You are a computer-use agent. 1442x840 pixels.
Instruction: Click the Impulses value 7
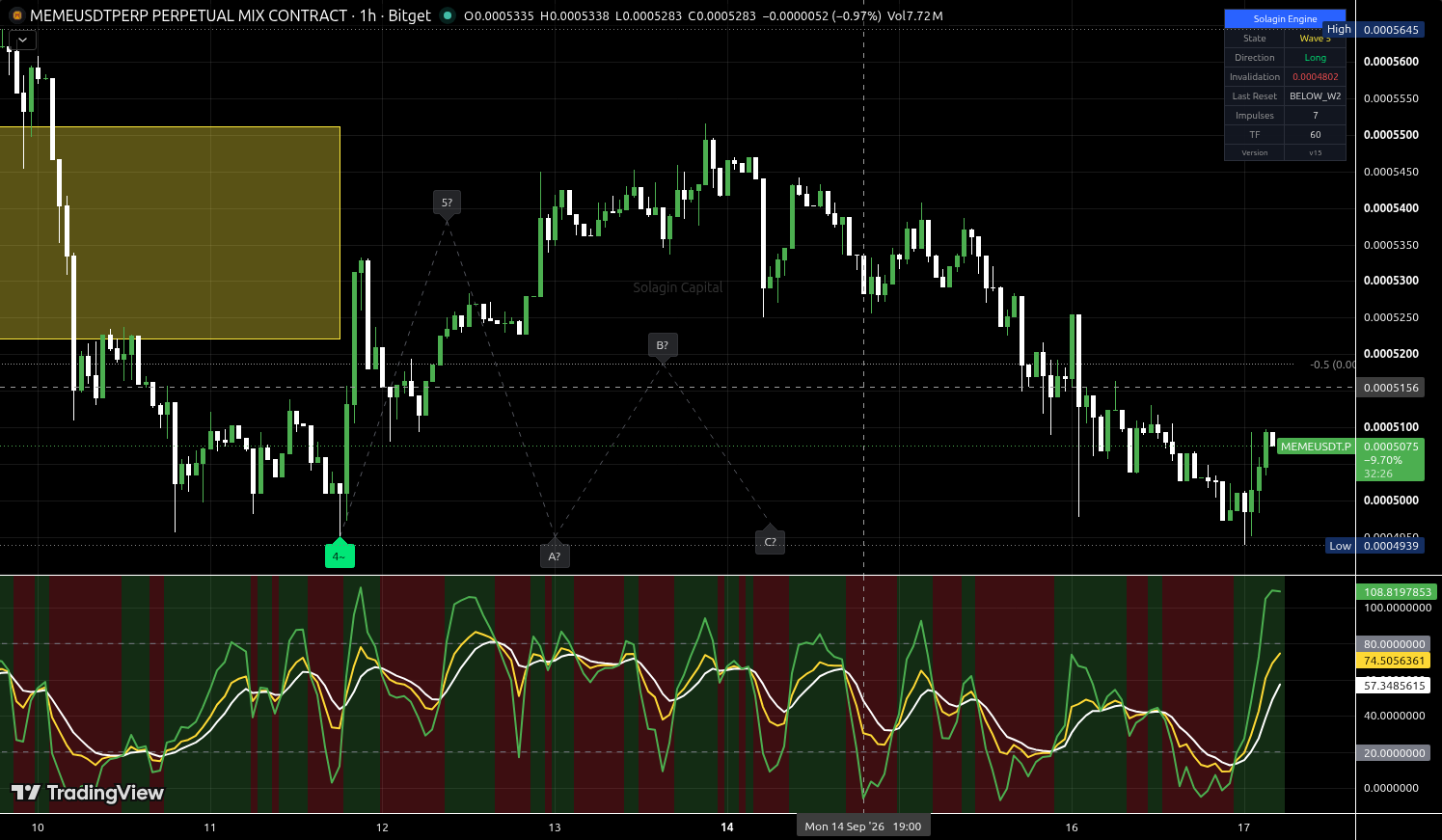1316,116
